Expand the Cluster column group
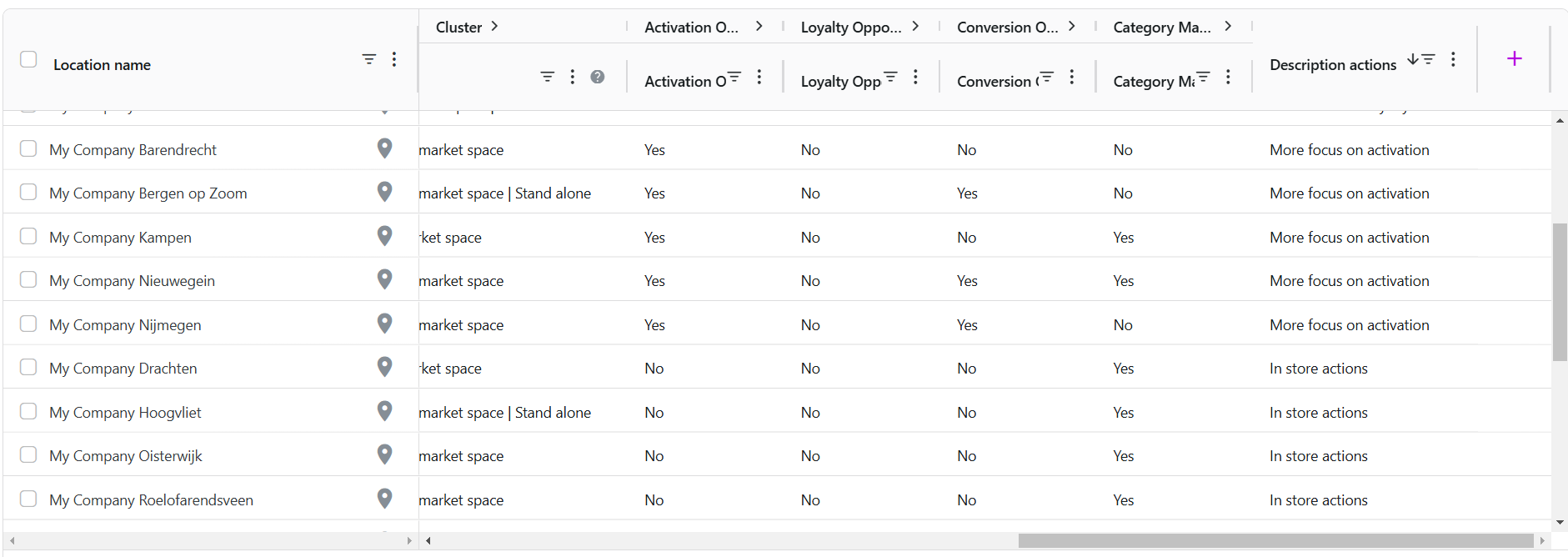Screen dimensions: 1568x557 tap(494, 27)
